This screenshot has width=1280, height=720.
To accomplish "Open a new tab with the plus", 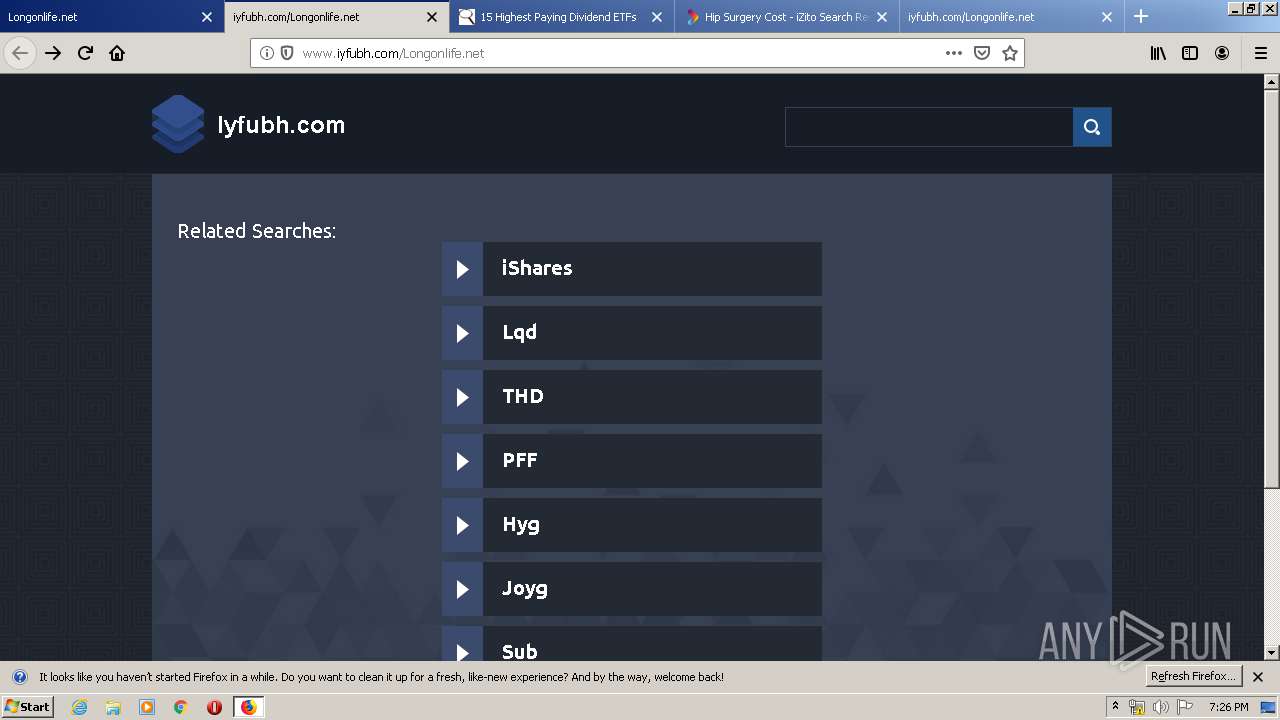I will pos(1141,16).
